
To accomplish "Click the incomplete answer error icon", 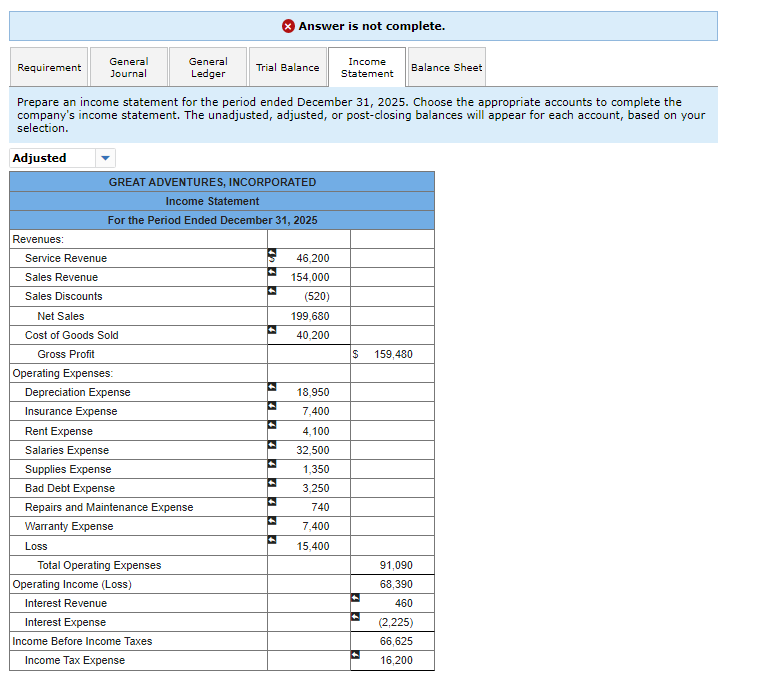I will (x=288, y=26).
